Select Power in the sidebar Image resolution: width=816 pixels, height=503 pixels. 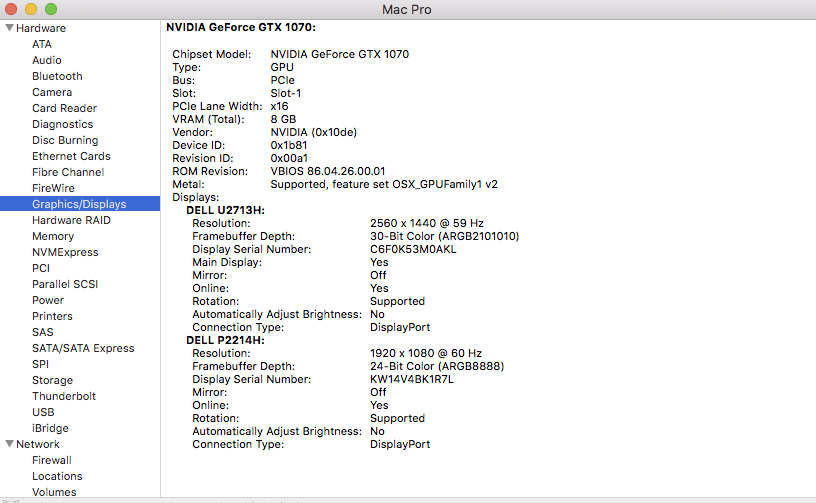tap(48, 300)
